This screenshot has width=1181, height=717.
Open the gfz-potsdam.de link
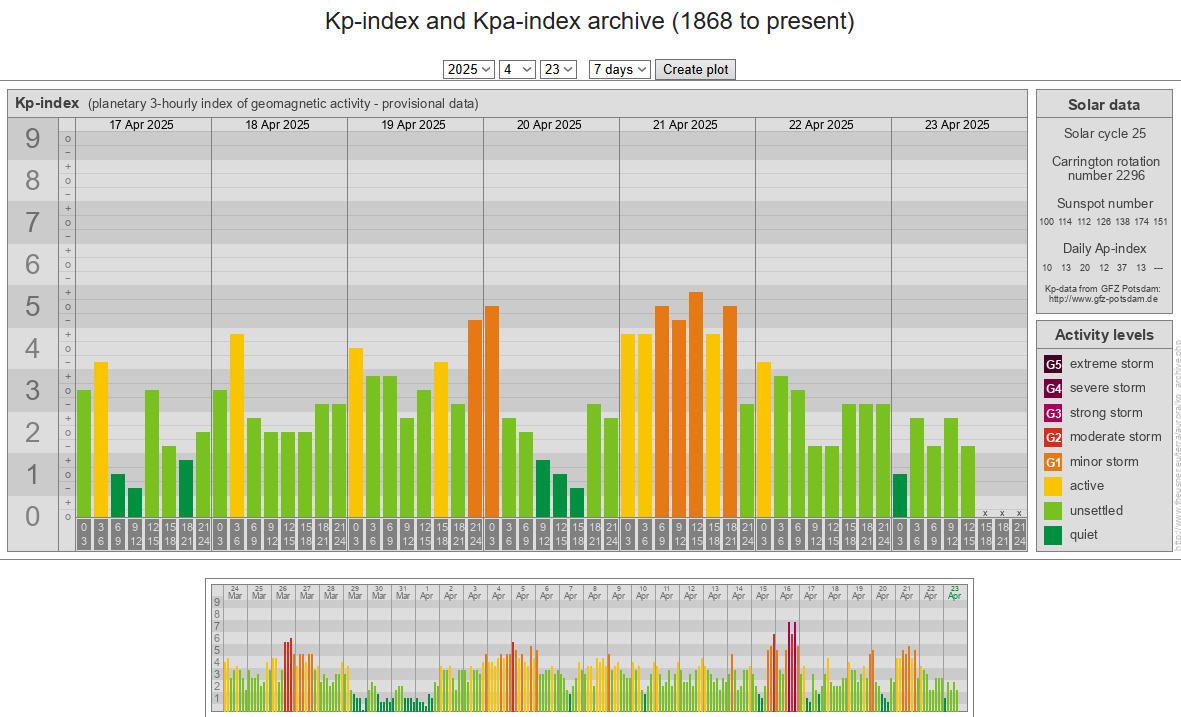1103,299
